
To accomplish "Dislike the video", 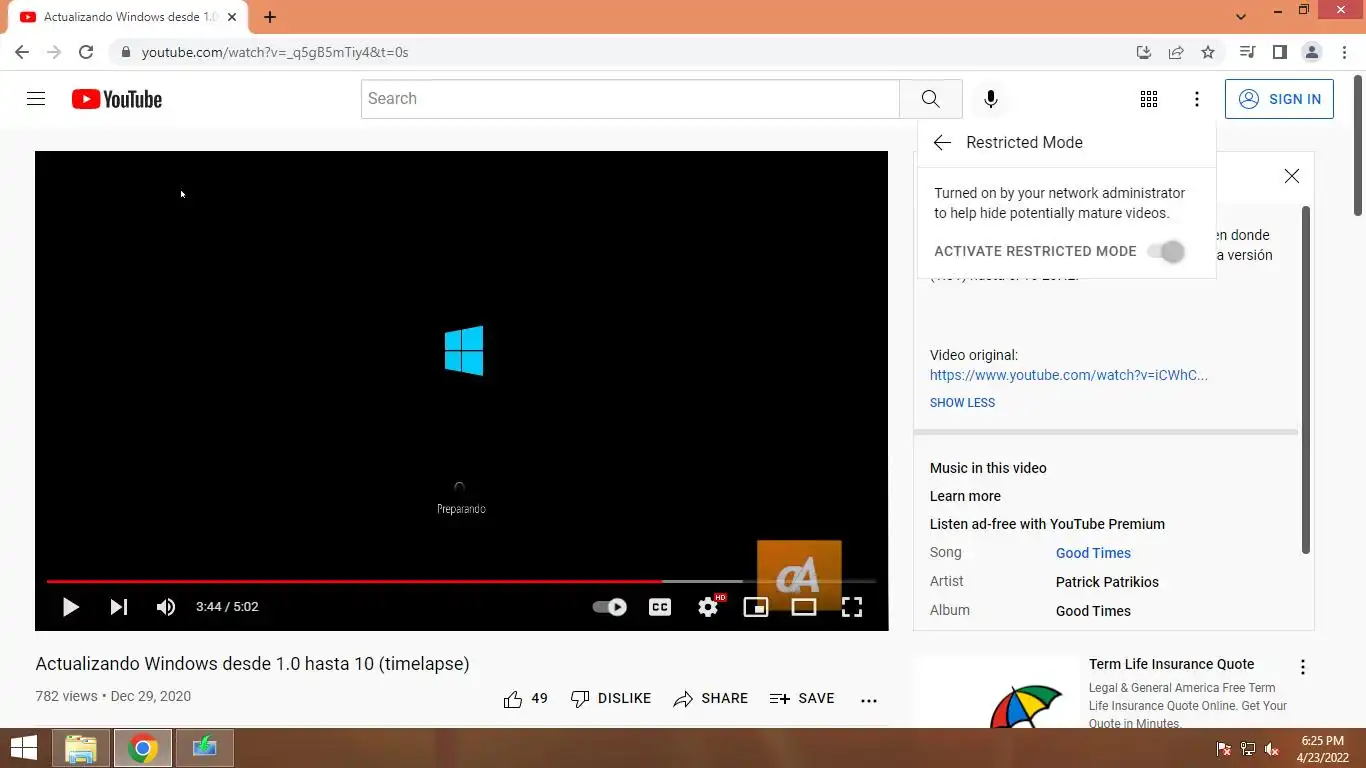I will click(x=610, y=699).
